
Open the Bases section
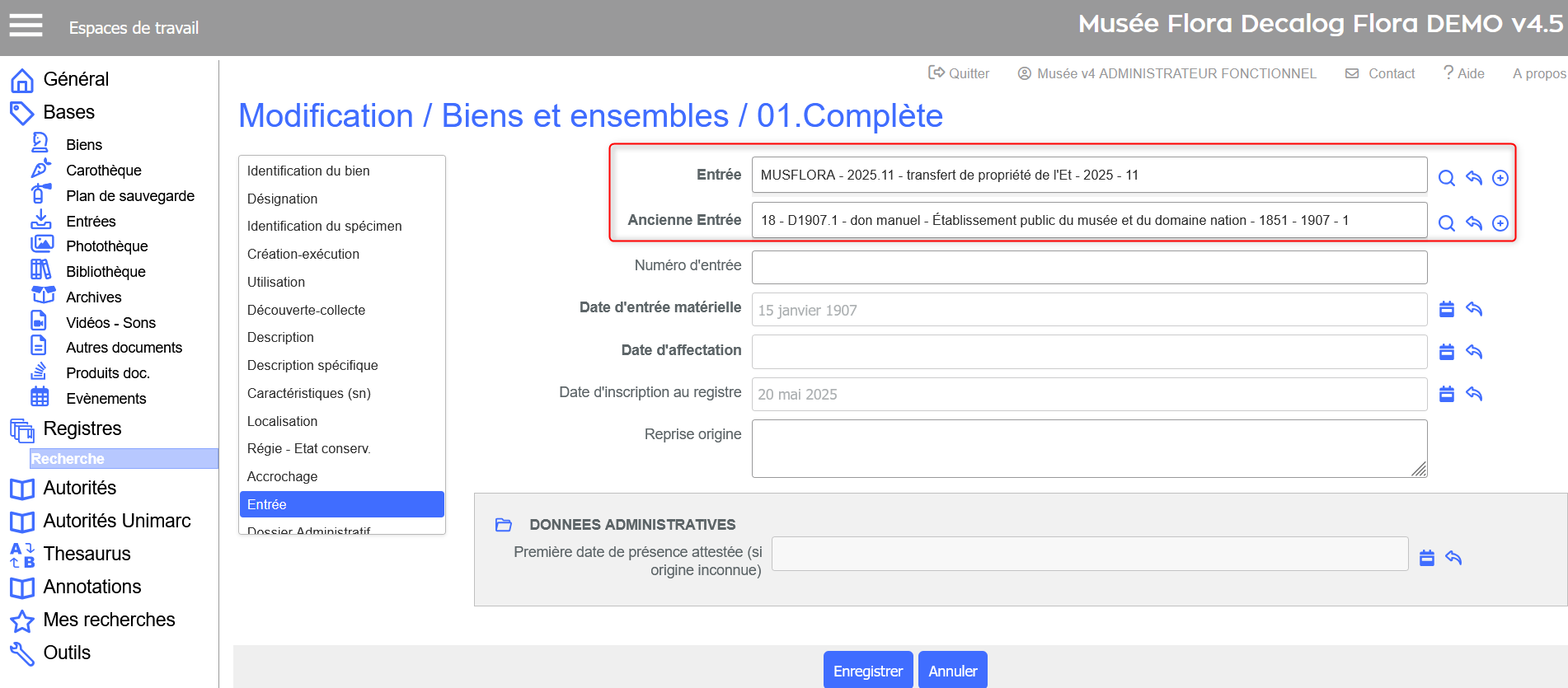tap(68, 112)
